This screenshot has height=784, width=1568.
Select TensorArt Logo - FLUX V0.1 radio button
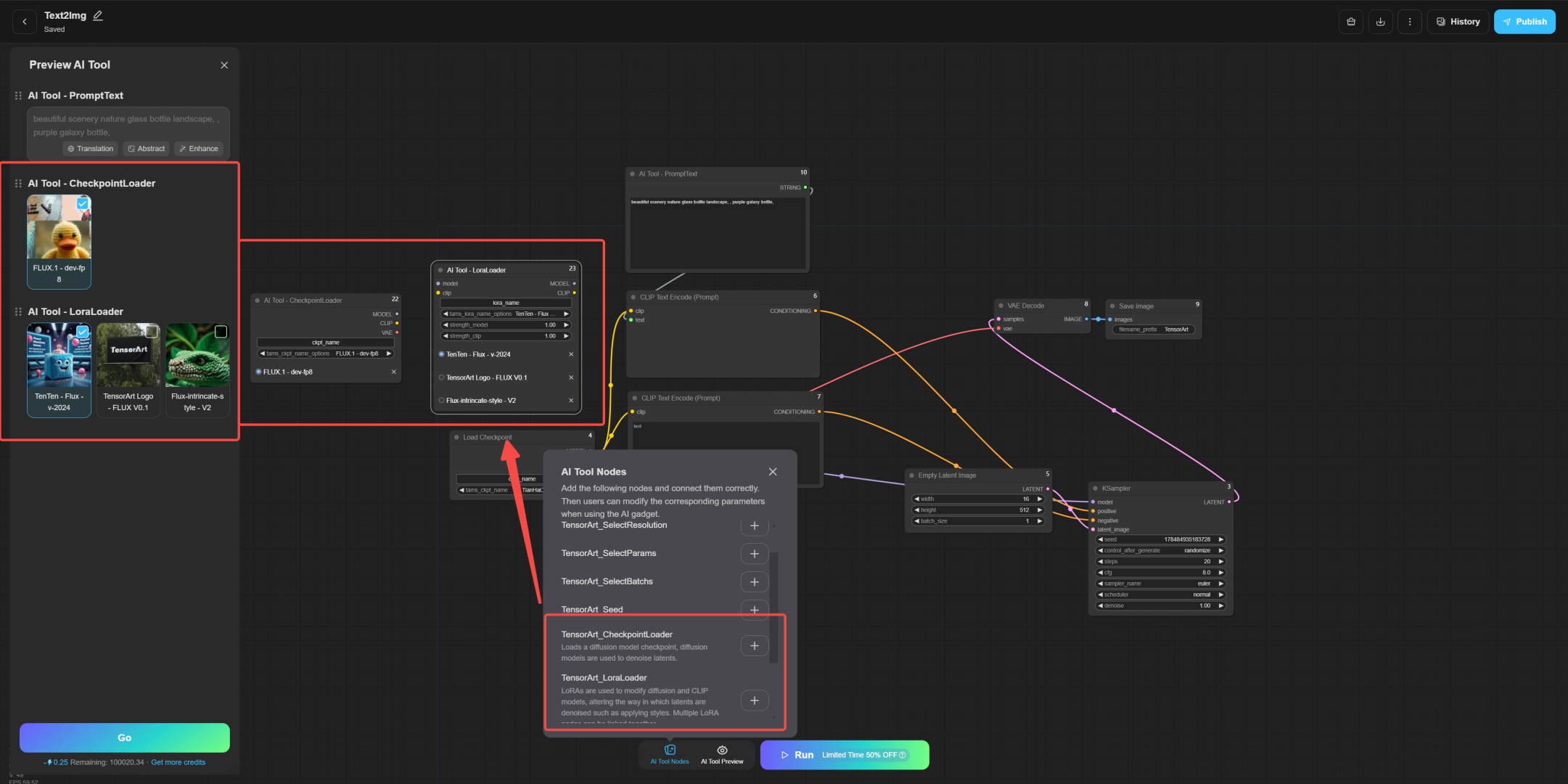[x=442, y=377]
